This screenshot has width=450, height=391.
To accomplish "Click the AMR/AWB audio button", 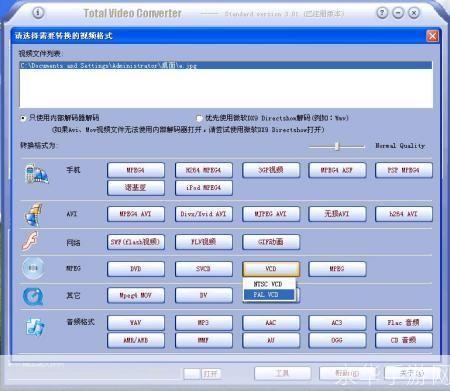I will [x=136, y=340].
